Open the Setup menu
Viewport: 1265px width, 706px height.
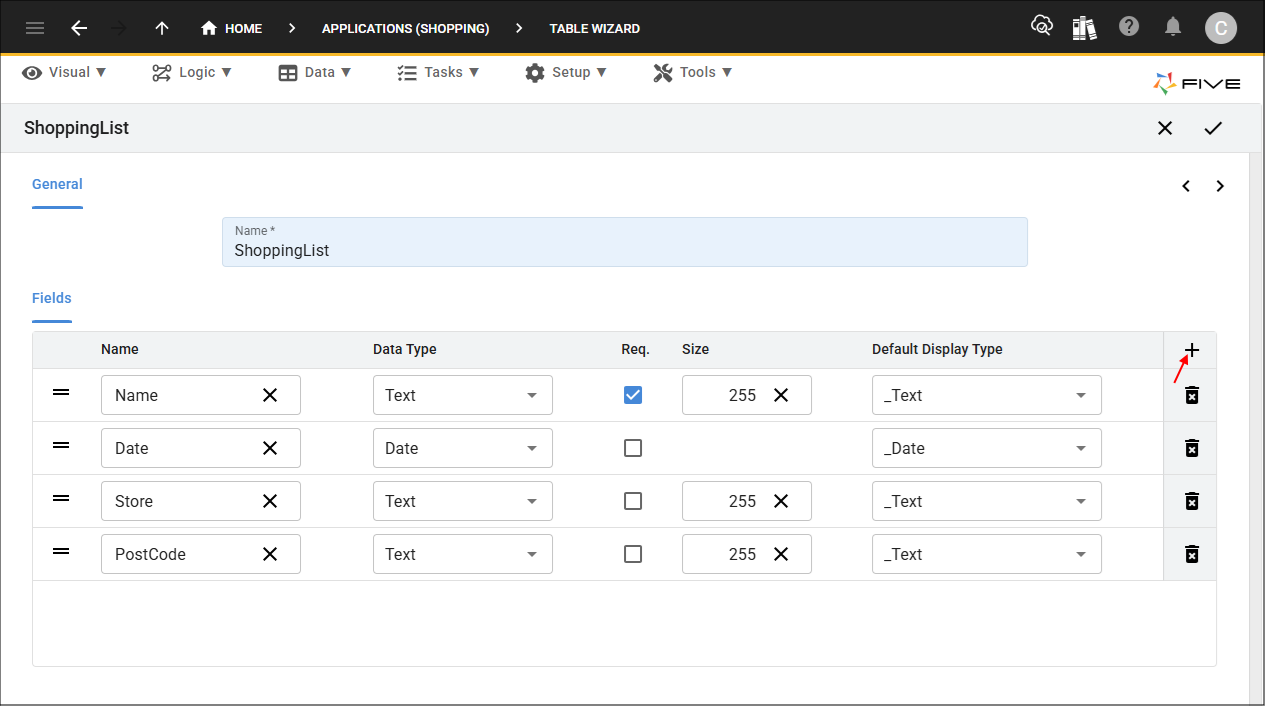(x=566, y=72)
